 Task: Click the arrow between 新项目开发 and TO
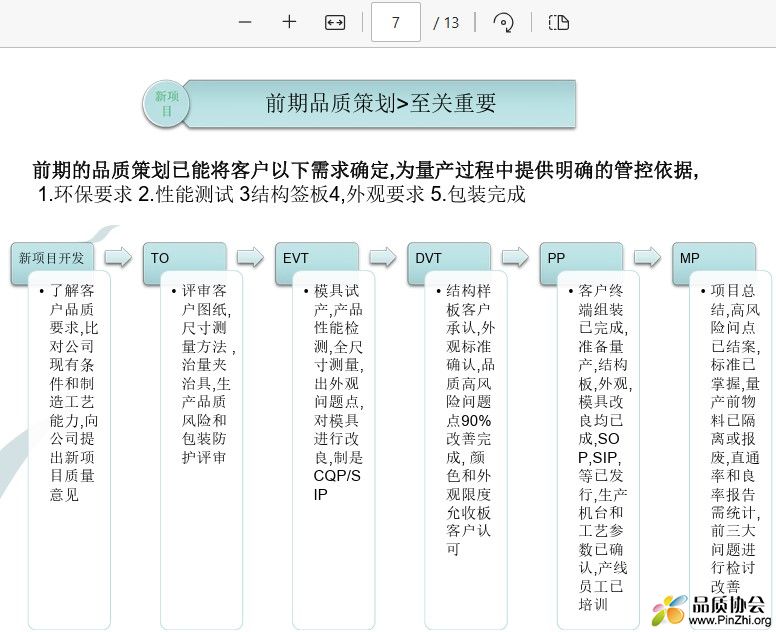pyautogui.click(x=118, y=257)
